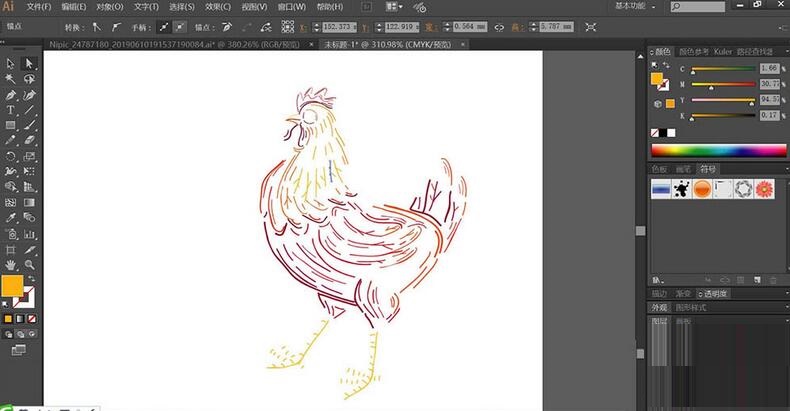Select the Rotate tool
This screenshot has height=411, width=790.
click(x=11, y=156)
